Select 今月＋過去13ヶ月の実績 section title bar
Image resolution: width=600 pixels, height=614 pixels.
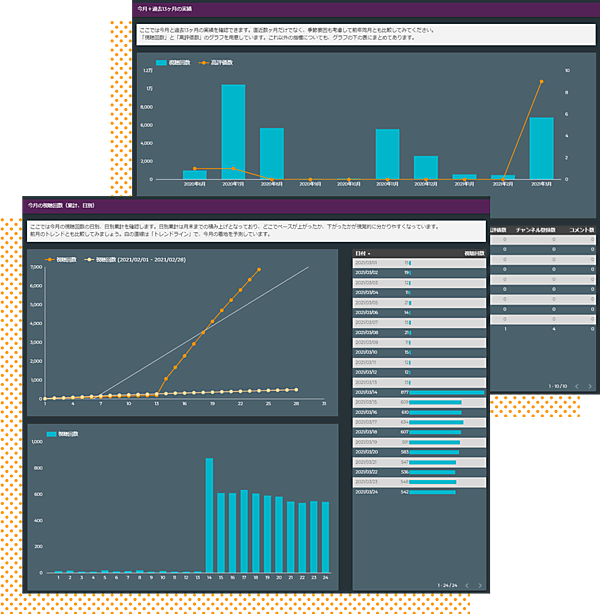pyautogui.click(x=352, y=8)
